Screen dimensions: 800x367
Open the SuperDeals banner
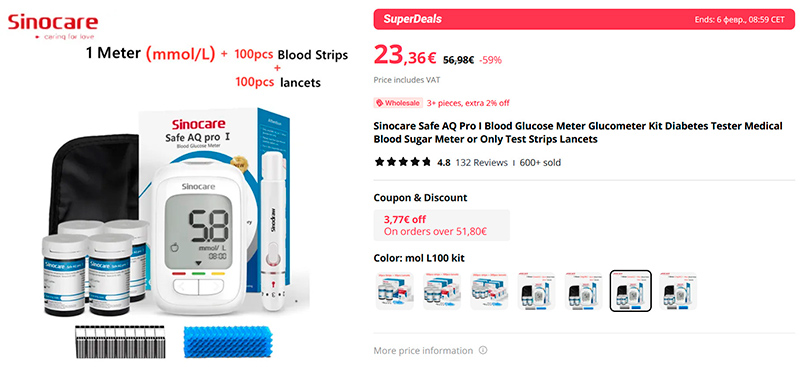584,19
